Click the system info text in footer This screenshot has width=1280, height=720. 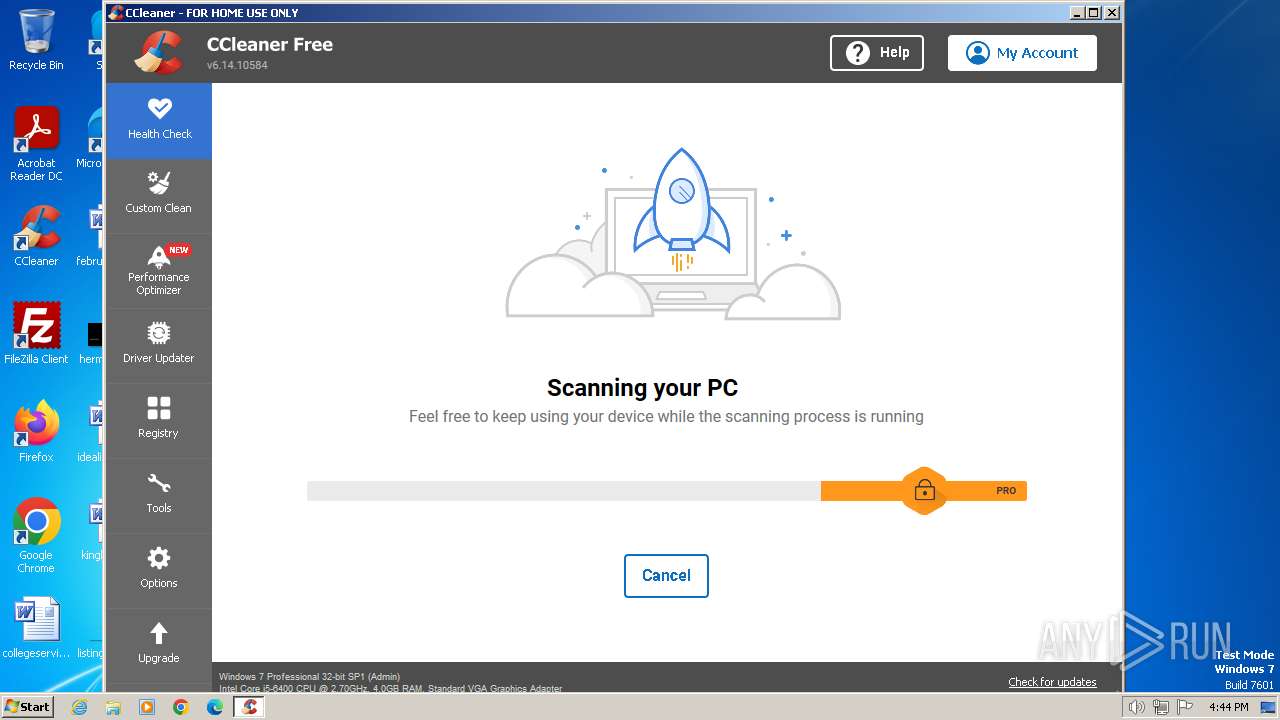[x=390, y=682]
